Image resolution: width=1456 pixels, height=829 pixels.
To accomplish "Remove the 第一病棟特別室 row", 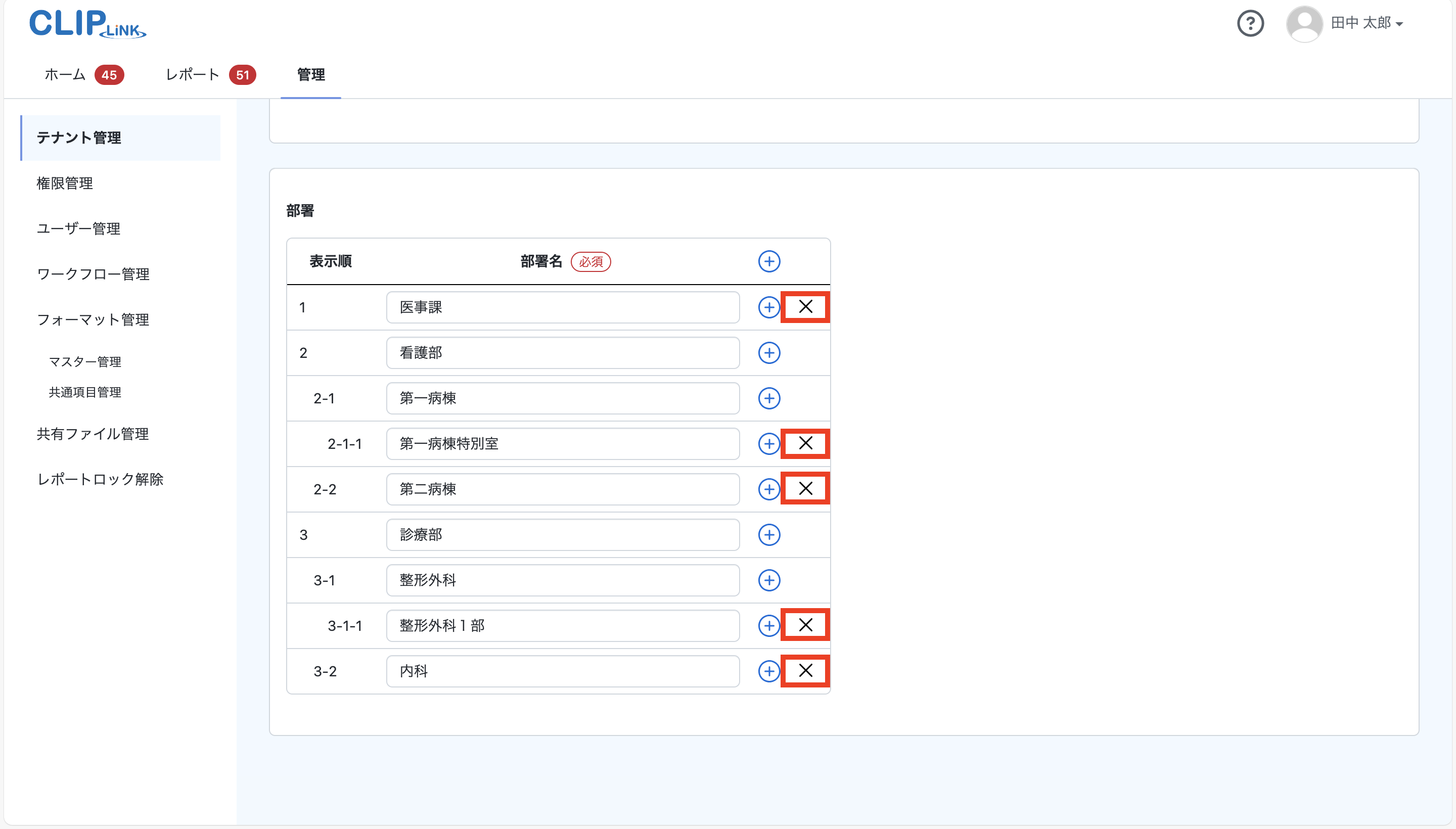I will tap(805, 443).
